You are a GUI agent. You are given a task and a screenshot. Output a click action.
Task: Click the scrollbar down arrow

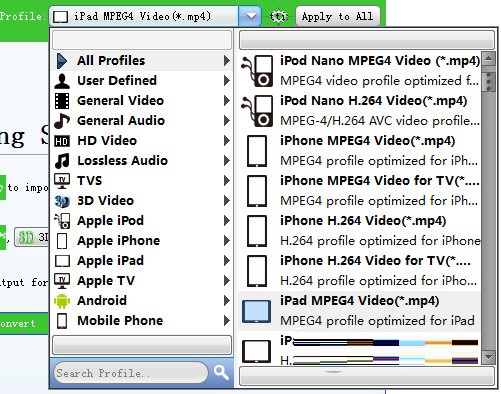pos(489,357)
